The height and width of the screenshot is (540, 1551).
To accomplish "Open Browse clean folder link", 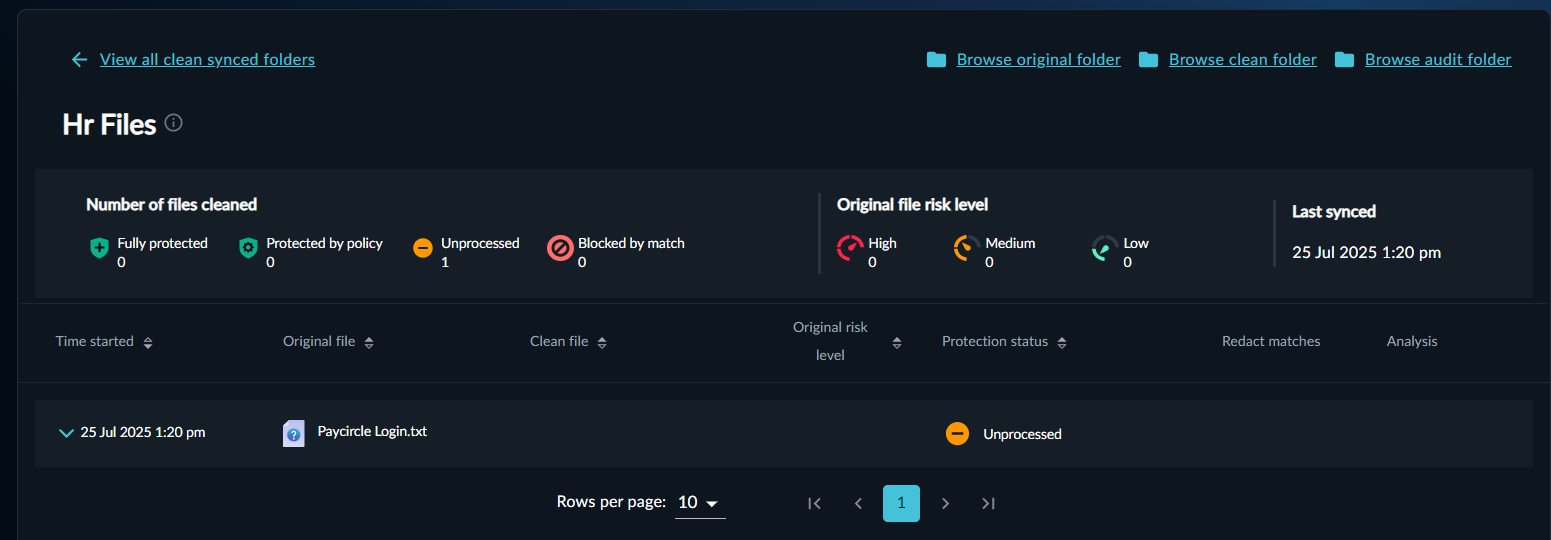I will [1242, 60].
